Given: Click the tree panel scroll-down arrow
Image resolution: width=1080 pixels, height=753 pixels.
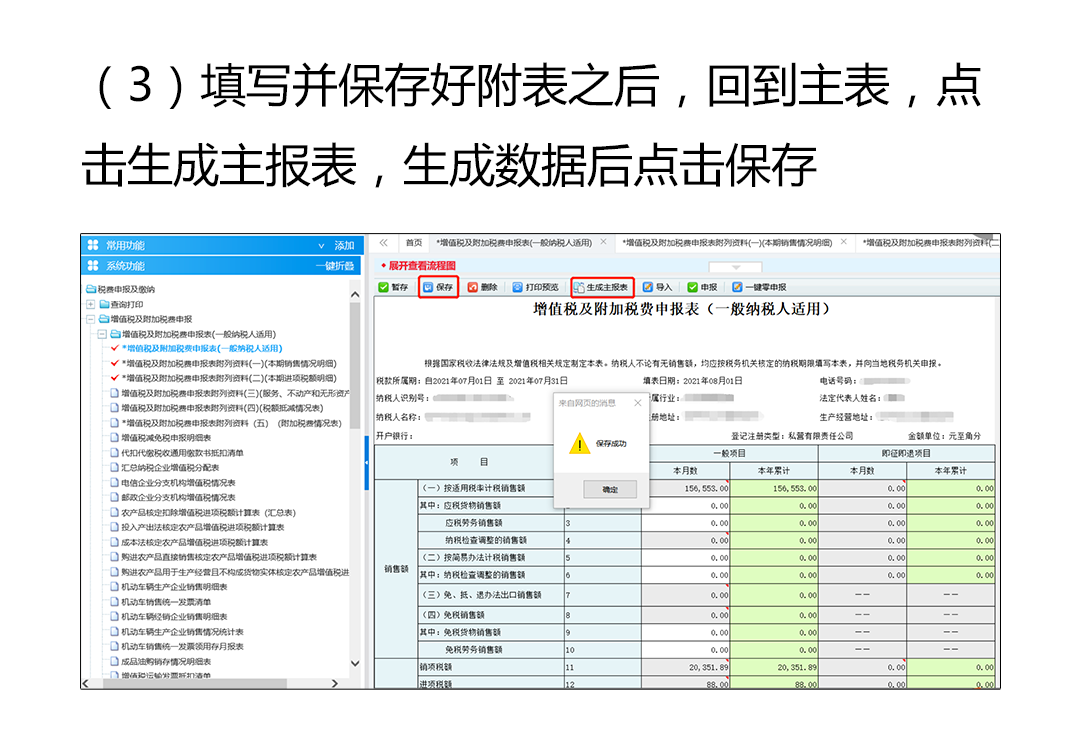Looking at the screenshot, I should coord(355,663).
